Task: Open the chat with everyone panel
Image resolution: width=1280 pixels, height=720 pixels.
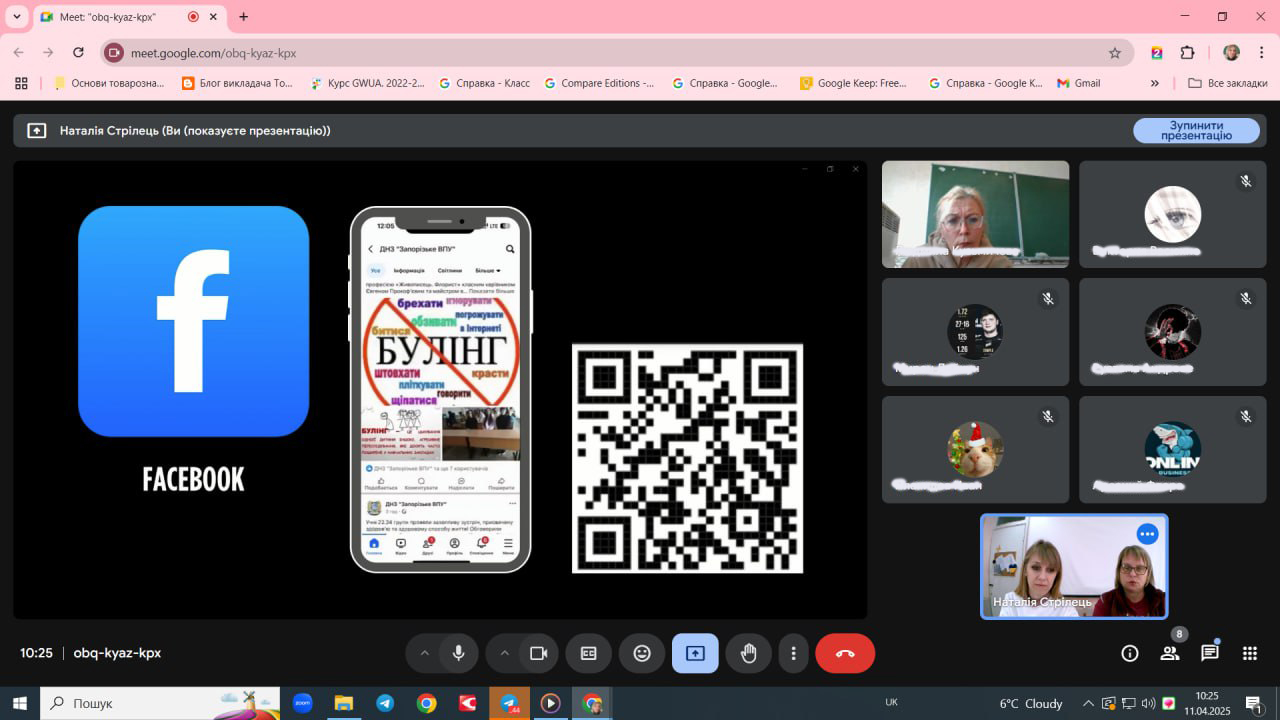Action: click(x=1210, y=653)
